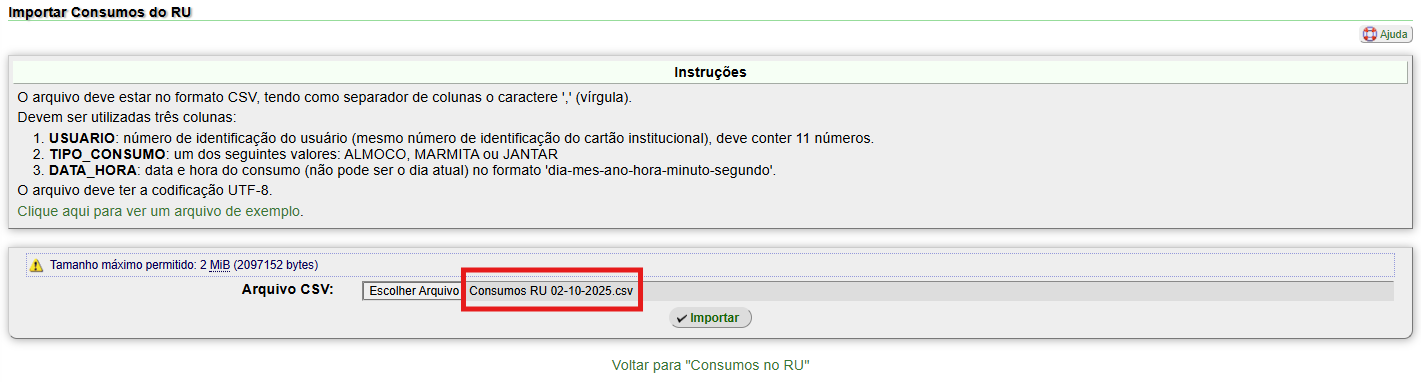Open the example file link
The height and width of the screenshot is (382, 1421).
pos(160,212)
